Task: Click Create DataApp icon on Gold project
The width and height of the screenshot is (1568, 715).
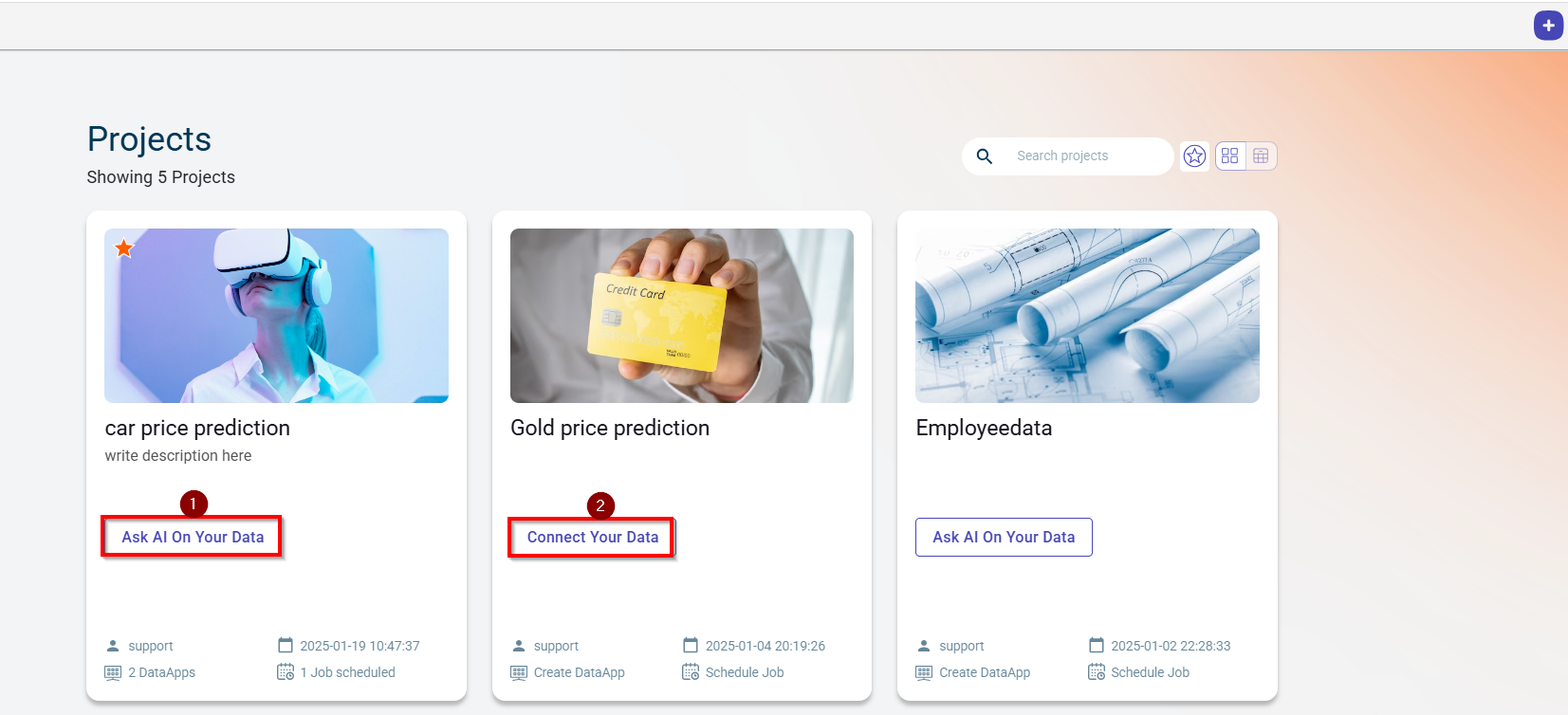Action: (519, 672)
